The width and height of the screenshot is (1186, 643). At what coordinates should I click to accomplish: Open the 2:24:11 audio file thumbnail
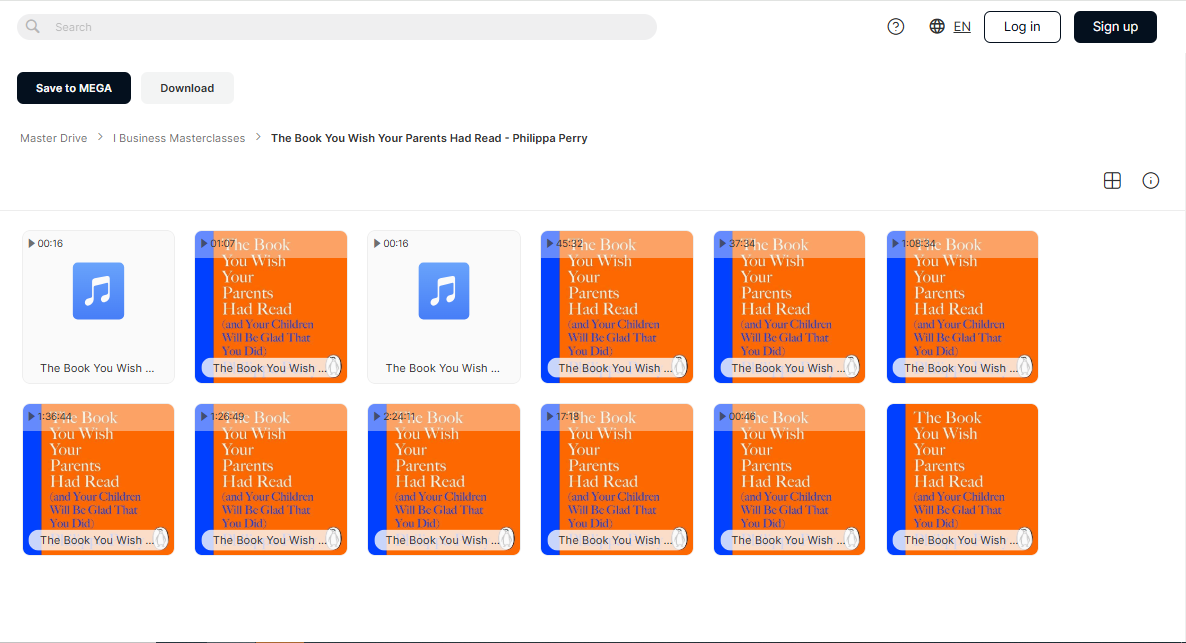(444, 479)
